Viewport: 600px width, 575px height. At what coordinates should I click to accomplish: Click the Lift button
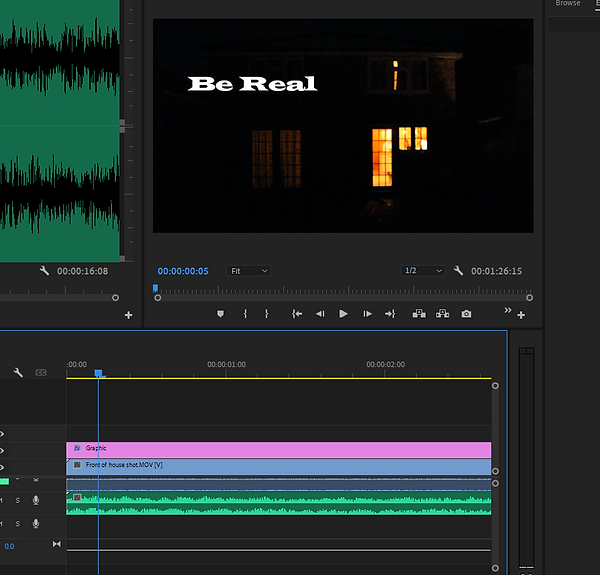[419, 314]
